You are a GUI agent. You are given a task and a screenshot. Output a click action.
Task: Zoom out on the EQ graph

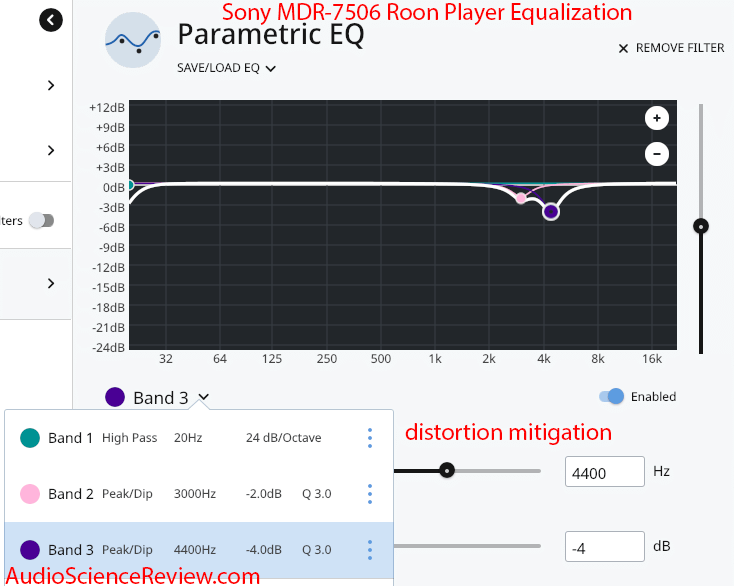tap(656, 154)
